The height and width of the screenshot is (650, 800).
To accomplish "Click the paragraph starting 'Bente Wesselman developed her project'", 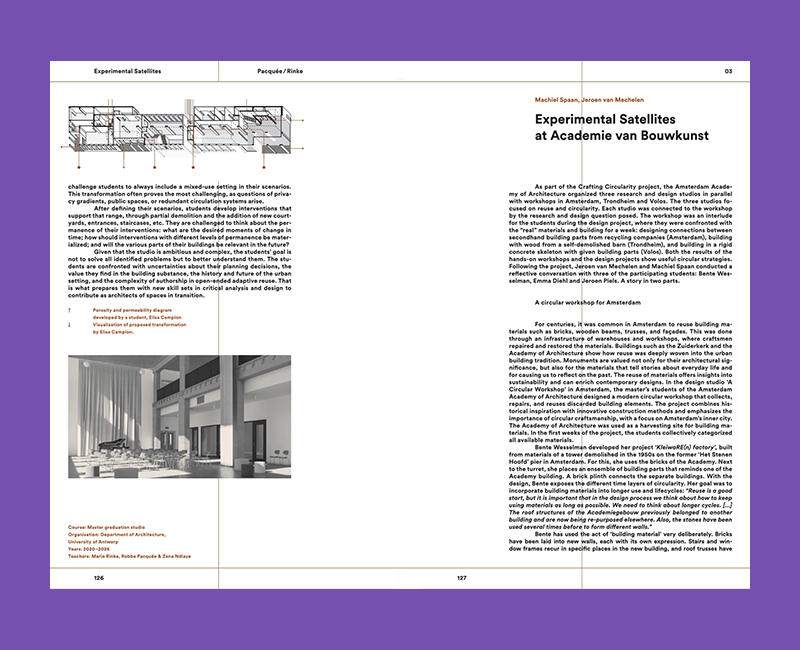I will pos(620,487).
